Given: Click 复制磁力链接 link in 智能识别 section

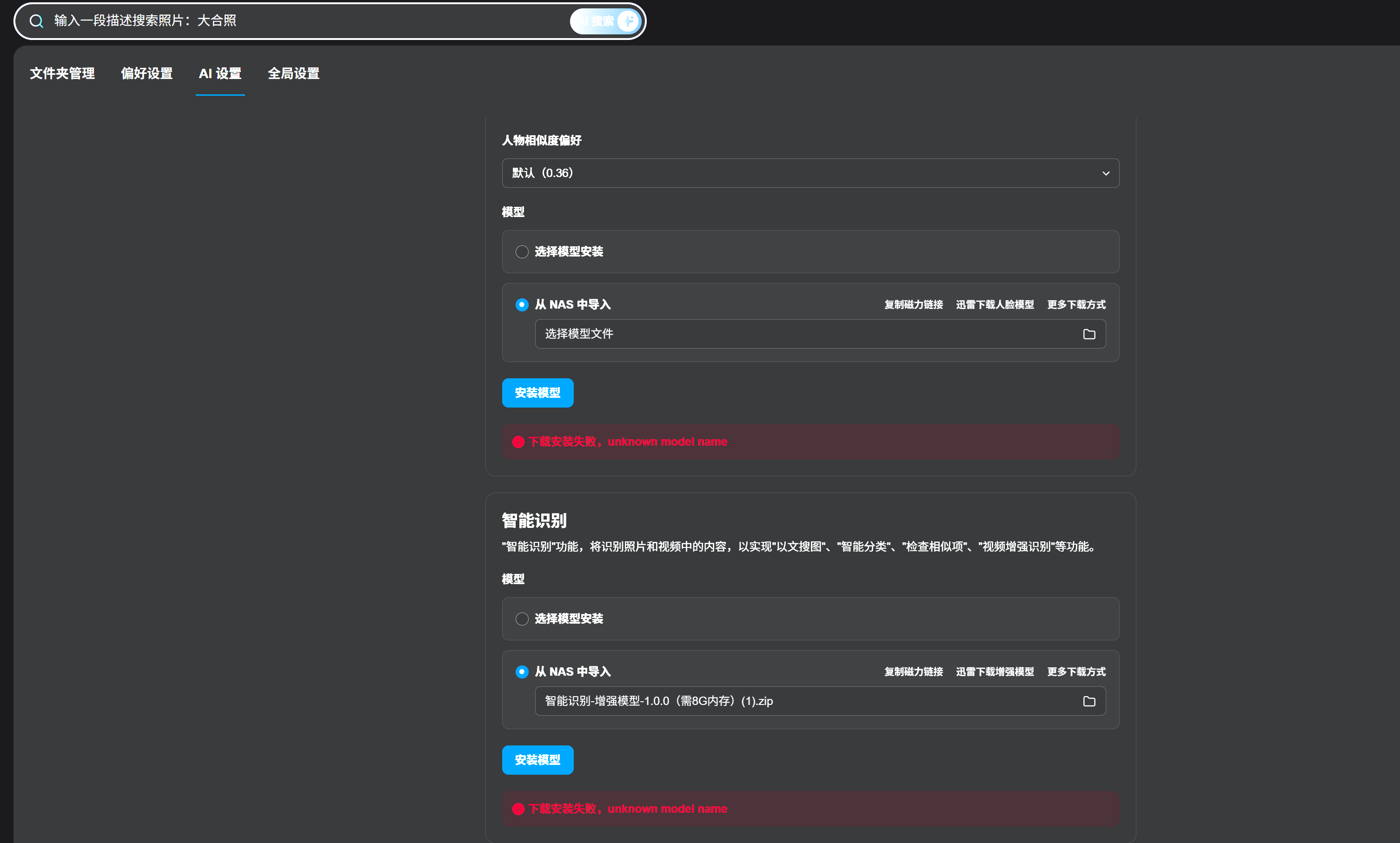Looking at the screenshot, I should pyautogui.click(x=913, y=672).
